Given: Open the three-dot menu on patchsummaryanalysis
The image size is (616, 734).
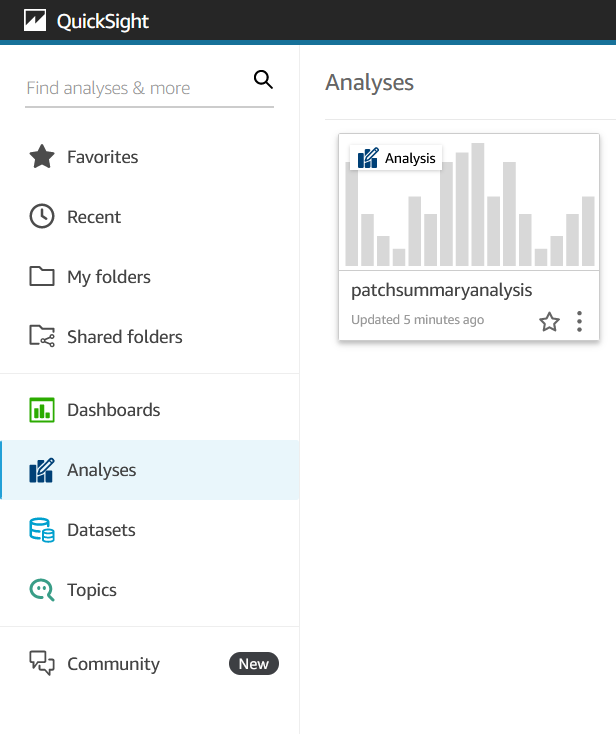Looking at the screenshot, I should 579,322.
